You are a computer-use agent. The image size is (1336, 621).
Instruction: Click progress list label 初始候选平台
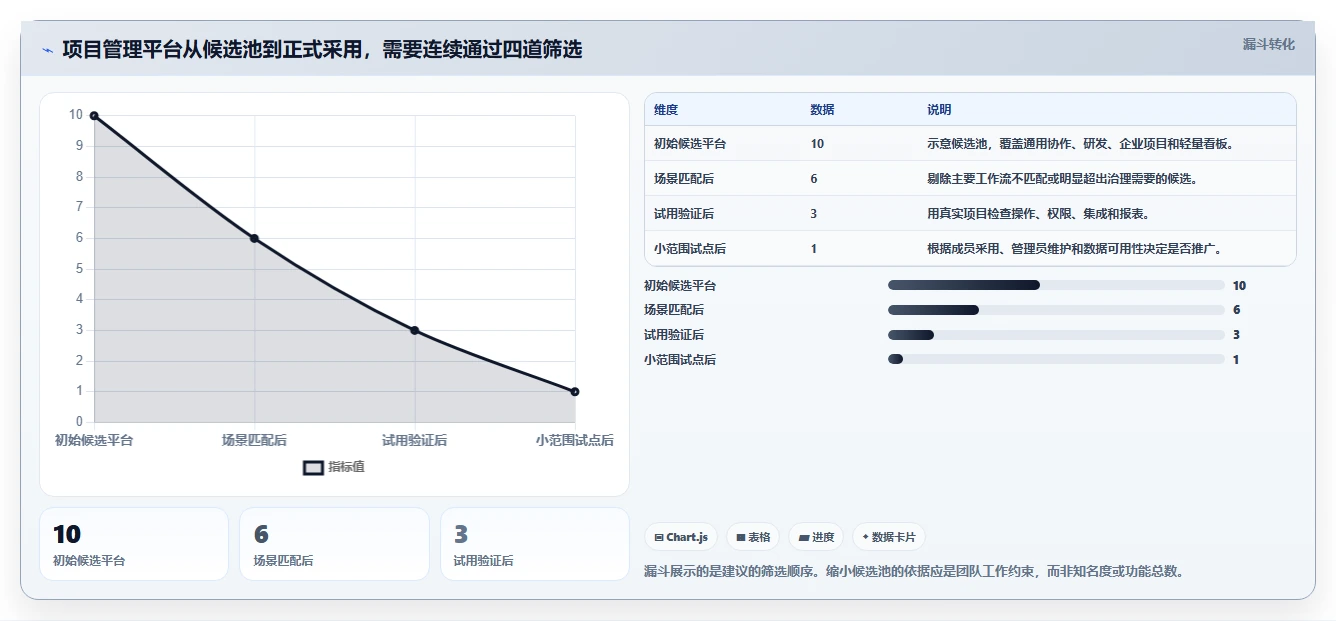680,286
